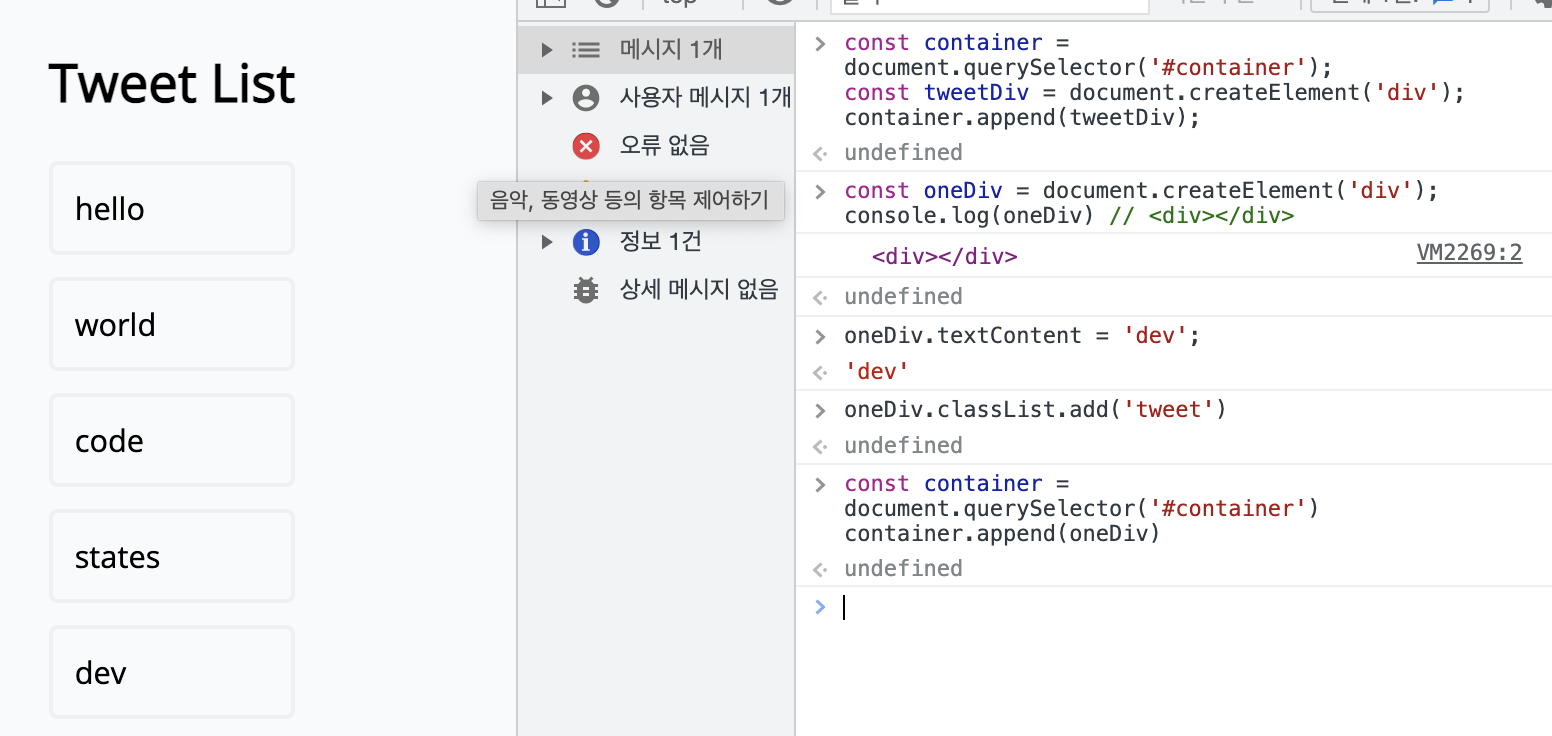Select the 'states' tweet card

point(172,556)
